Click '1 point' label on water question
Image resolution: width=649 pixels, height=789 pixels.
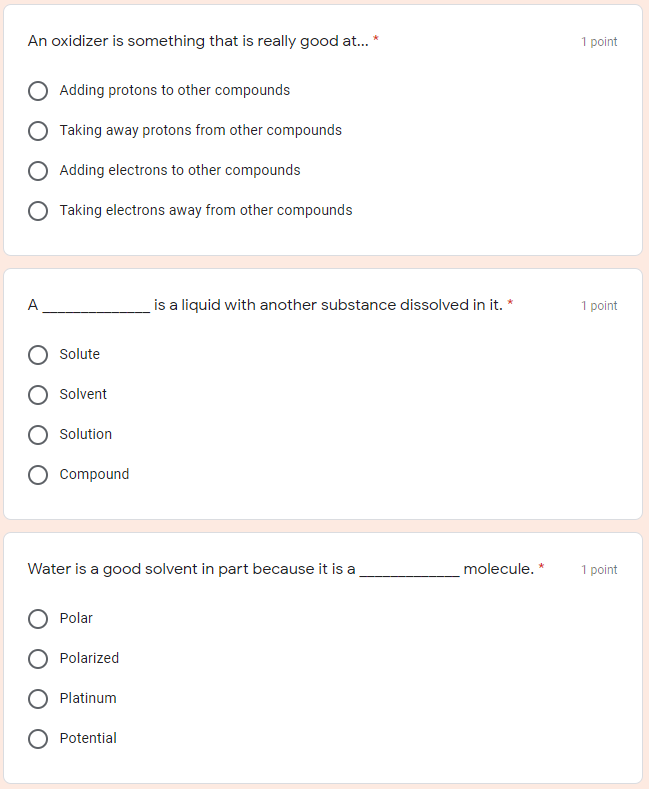[x=599, y=570]
